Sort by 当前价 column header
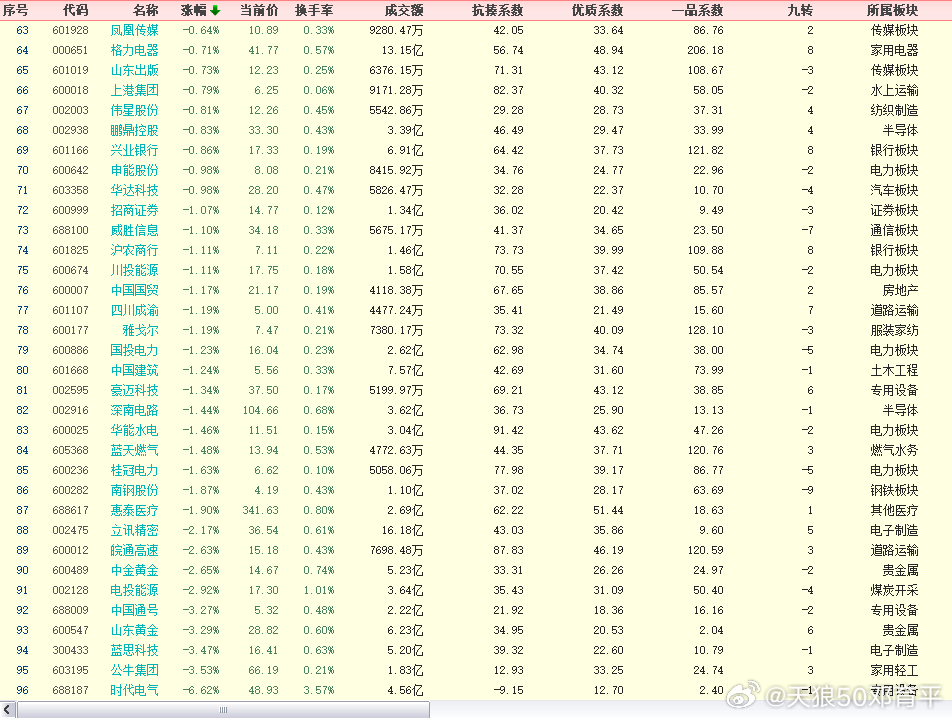952x718 pixels. point(259,10)
